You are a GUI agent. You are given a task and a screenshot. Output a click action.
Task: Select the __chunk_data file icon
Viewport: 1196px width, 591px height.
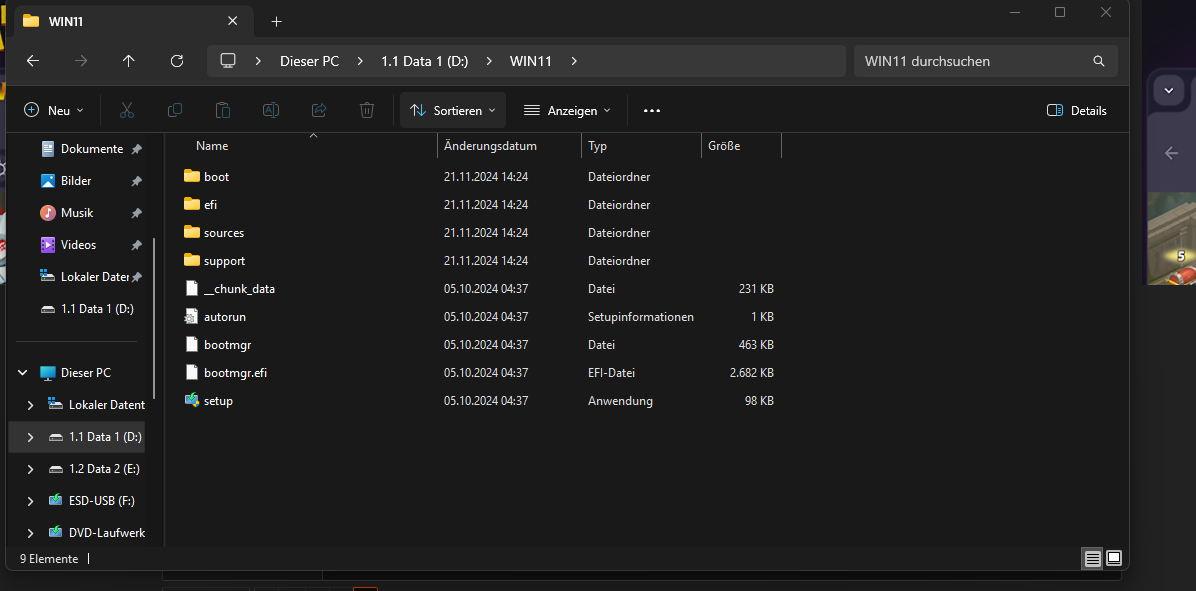click(191, 288)
